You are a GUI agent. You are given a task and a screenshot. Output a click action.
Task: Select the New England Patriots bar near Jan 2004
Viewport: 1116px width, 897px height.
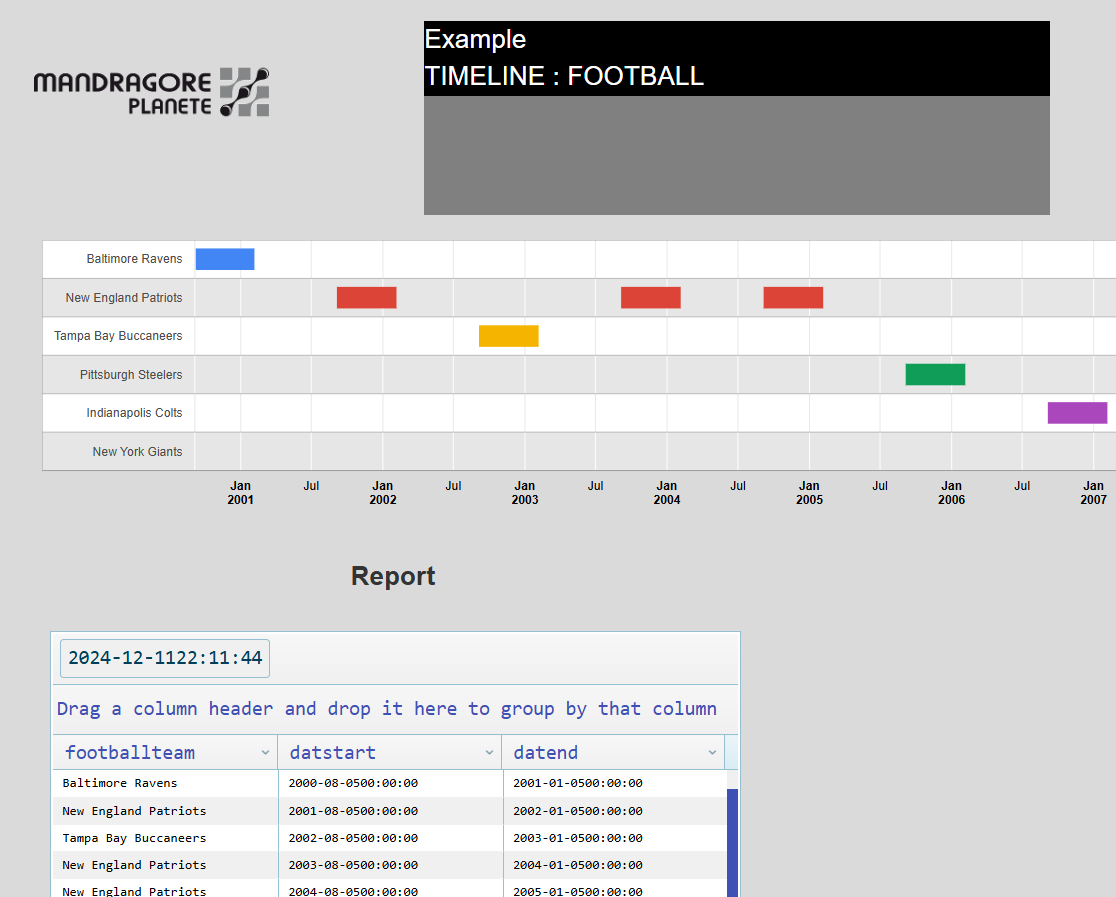(651, 298)
